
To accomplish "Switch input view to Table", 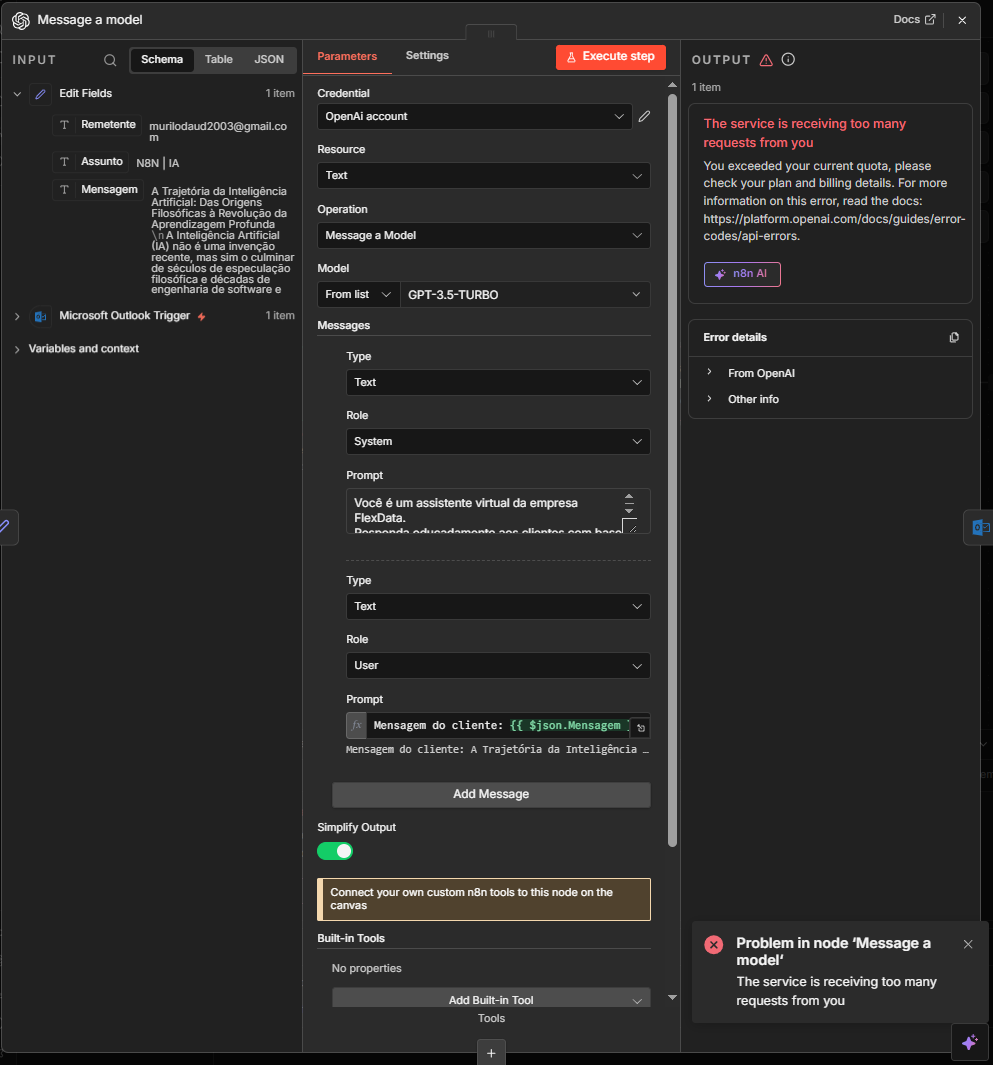I will (219, 59).
